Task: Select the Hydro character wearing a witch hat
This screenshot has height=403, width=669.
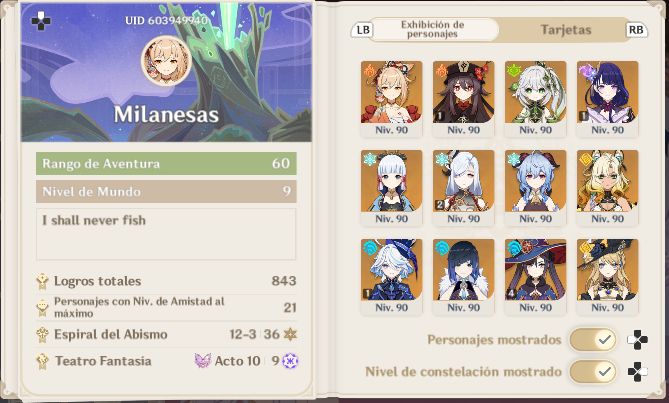Action: 535,277
